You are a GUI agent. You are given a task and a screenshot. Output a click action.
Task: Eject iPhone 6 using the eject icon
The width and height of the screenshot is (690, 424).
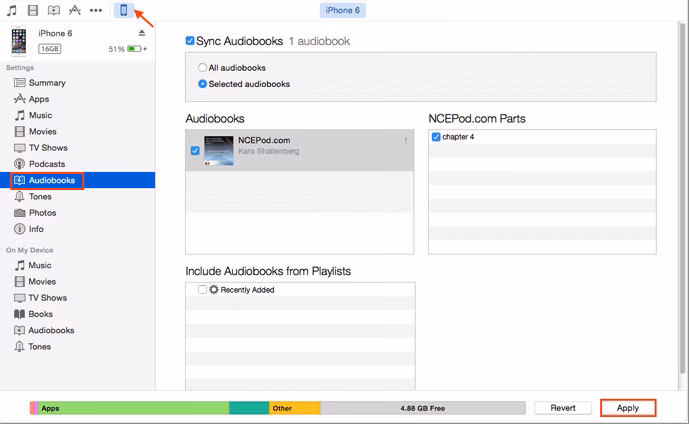(141, 33)
